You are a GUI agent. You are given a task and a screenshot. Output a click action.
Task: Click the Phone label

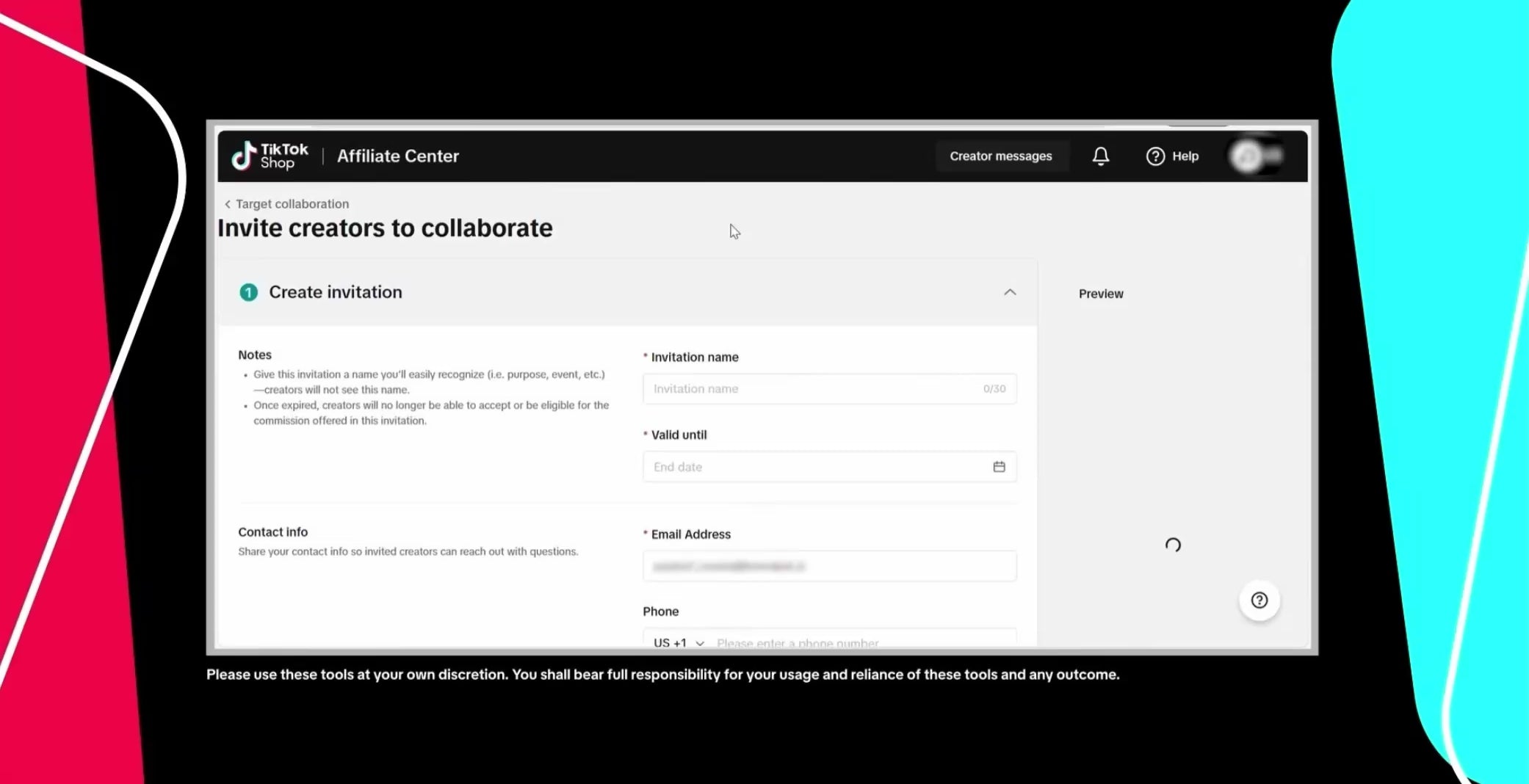click(x=660, y=611)
